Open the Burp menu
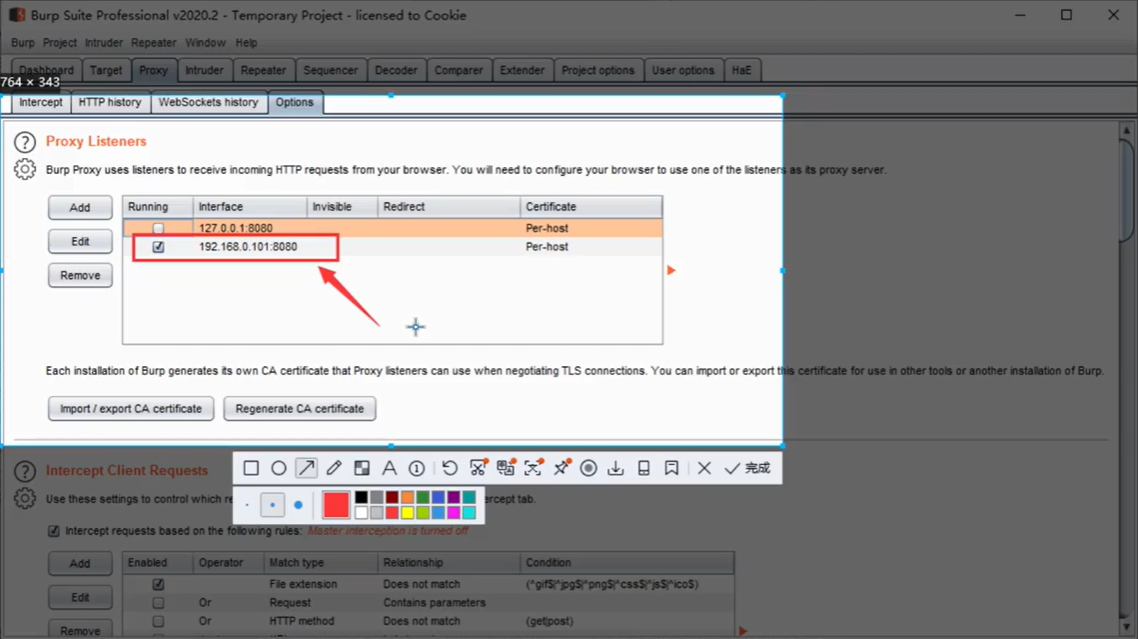 click(x=22, y=43)
